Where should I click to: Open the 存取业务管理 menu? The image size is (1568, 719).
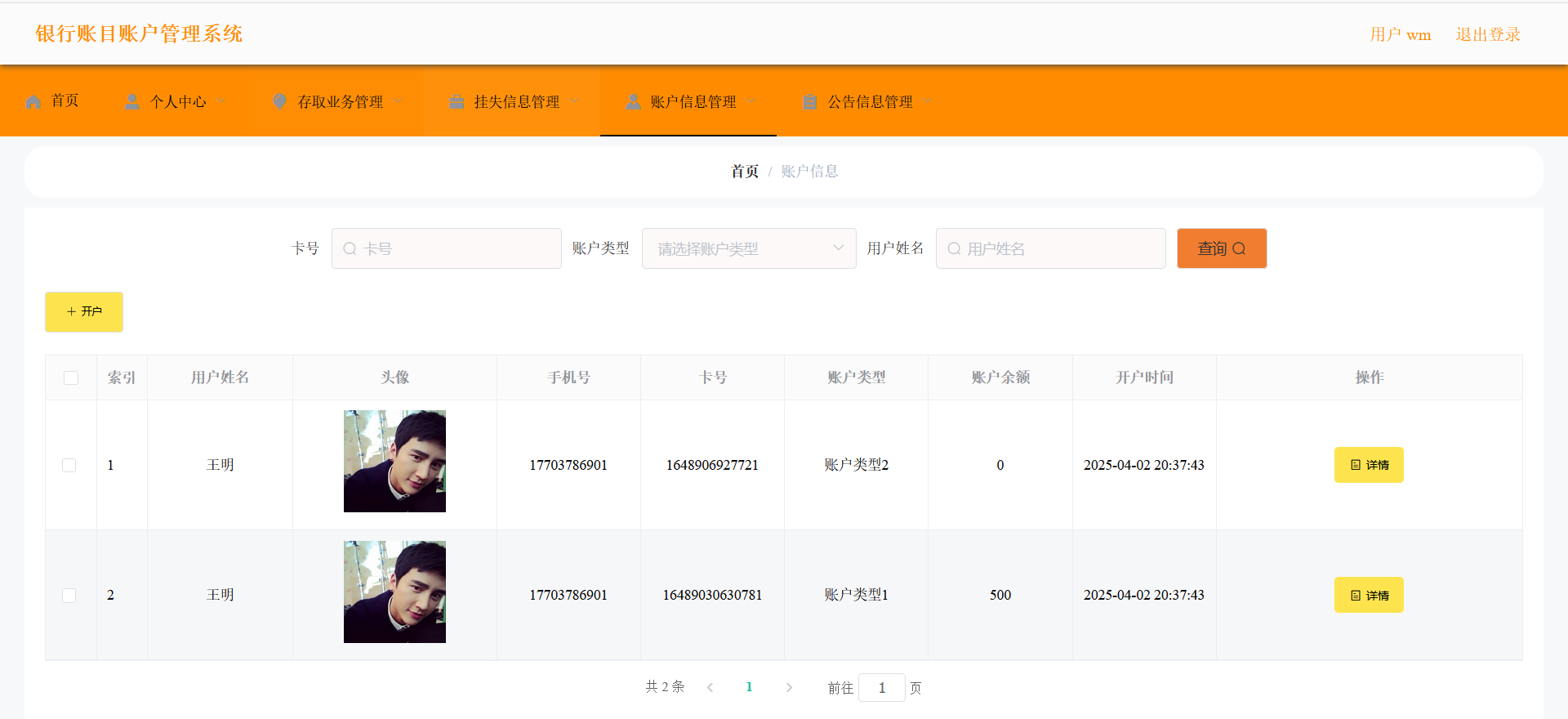pos(340,102)
